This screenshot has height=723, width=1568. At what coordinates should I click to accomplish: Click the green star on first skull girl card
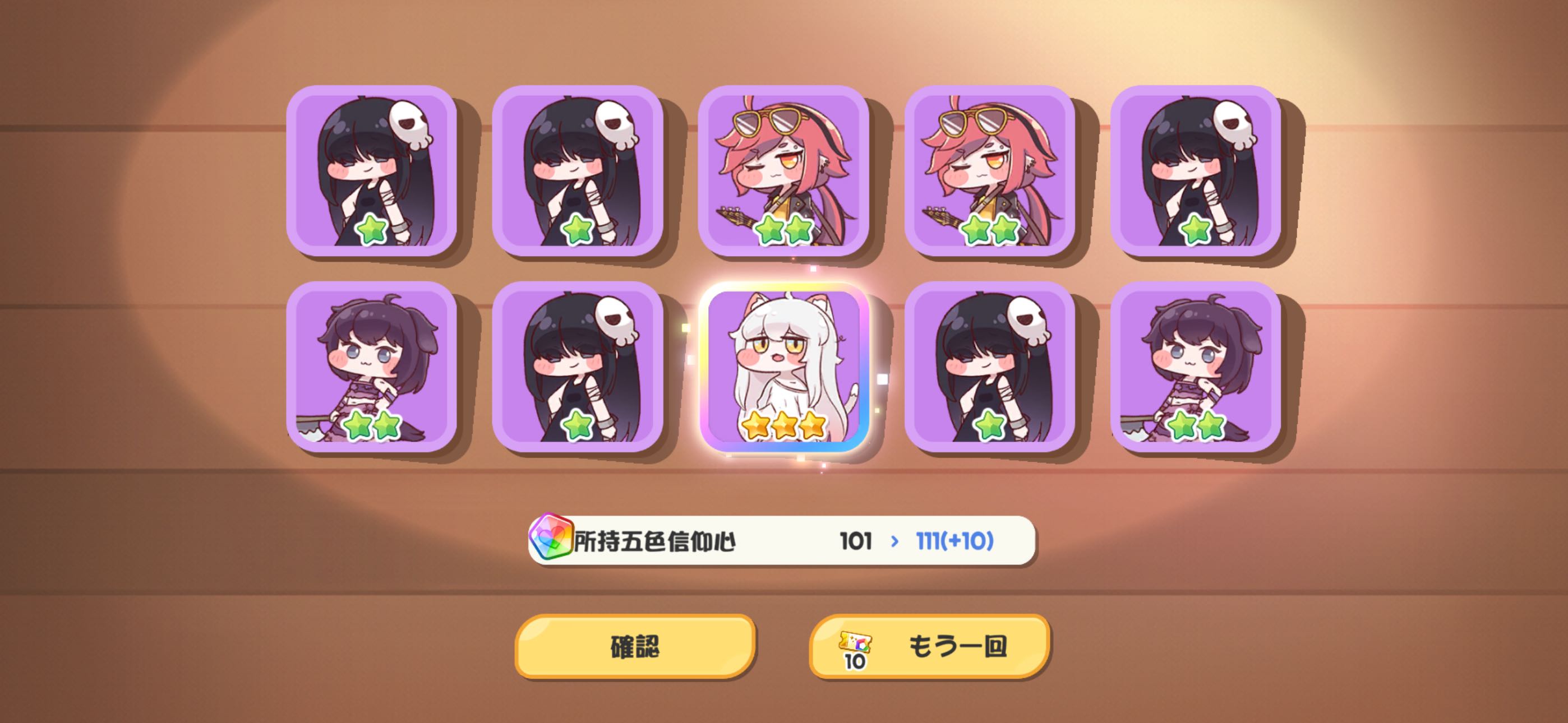pos(372,230)
